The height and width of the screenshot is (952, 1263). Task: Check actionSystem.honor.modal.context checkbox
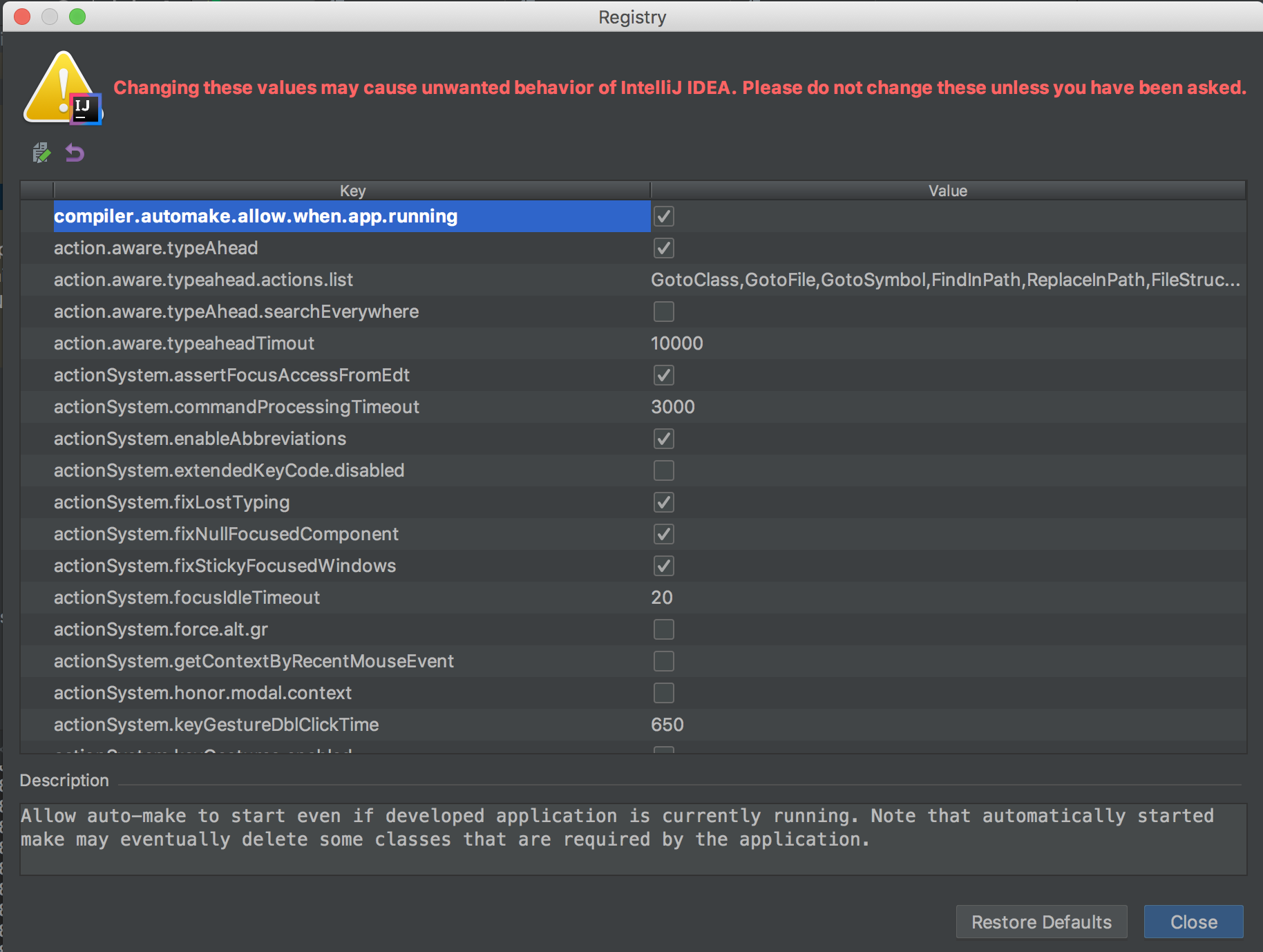point(664,693)
